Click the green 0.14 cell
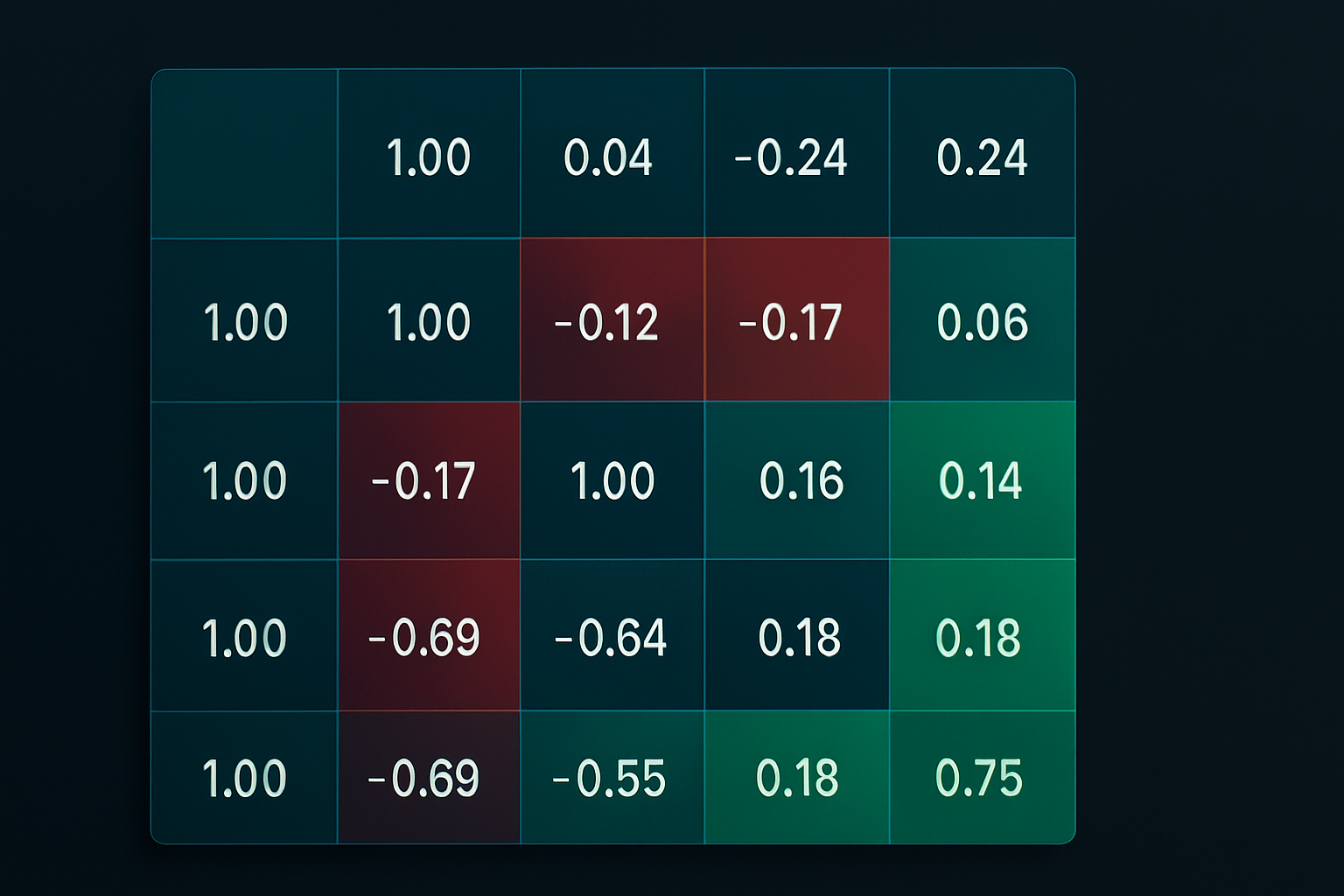 (982, 480)
